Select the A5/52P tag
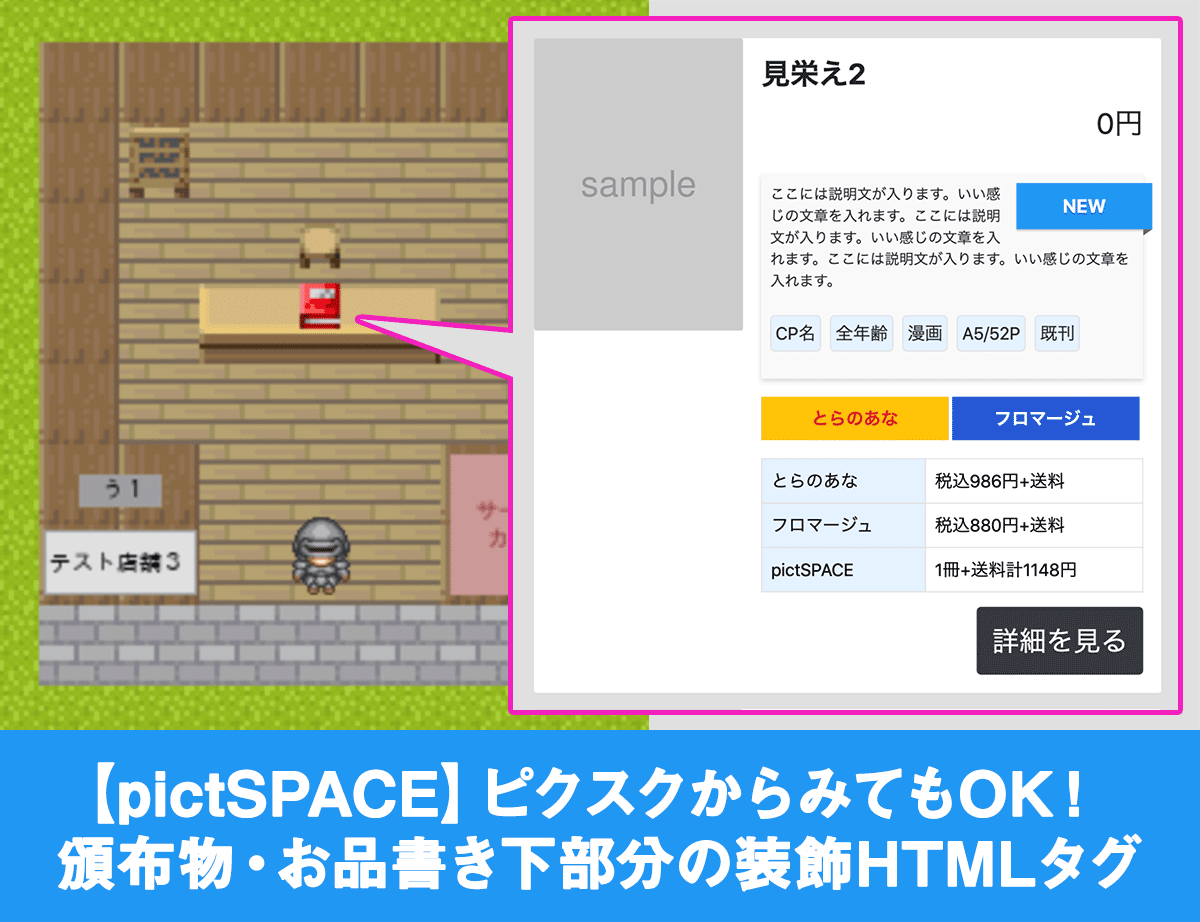 (990, 334)
